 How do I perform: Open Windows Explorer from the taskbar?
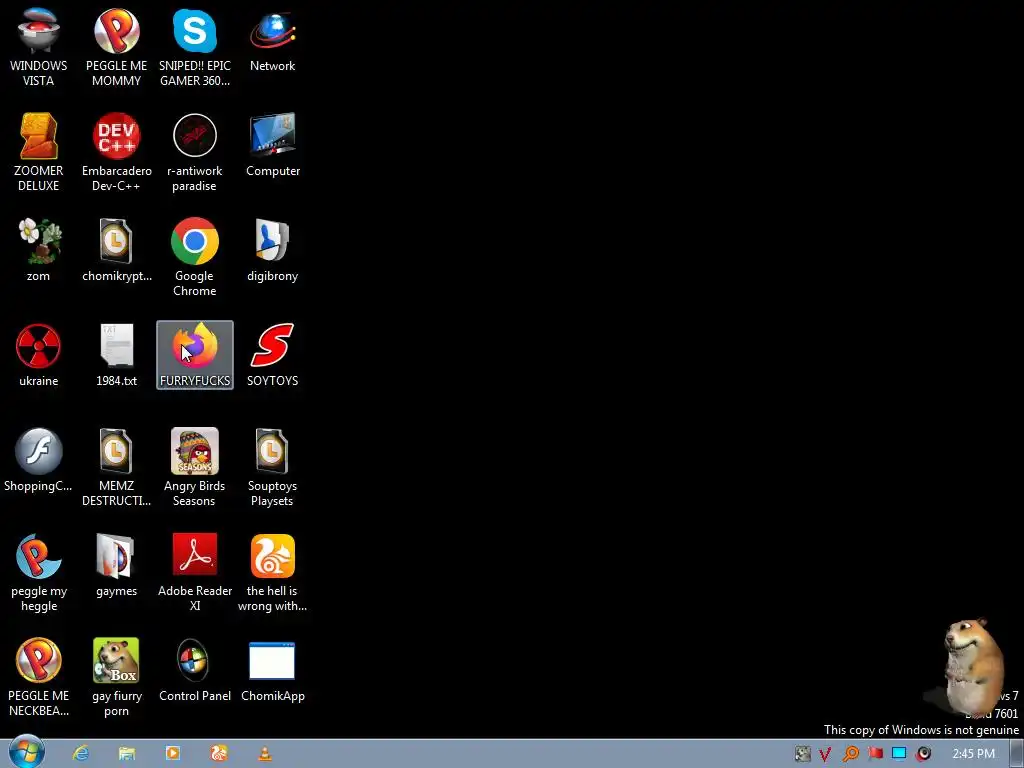pos(127,754)
